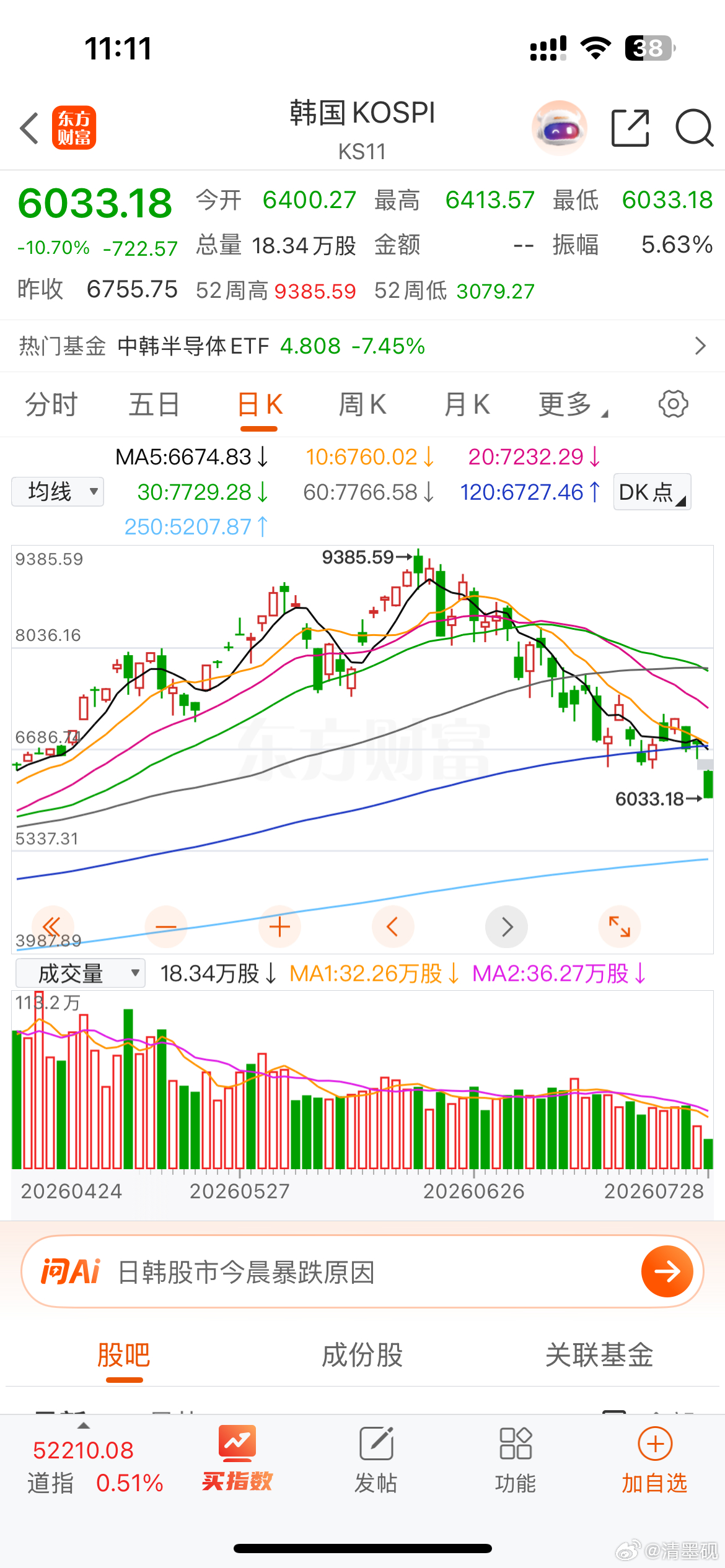Tap the 9385.59 peak label
This screenshot has height=1568, width=725.
(x=358, y=557)
